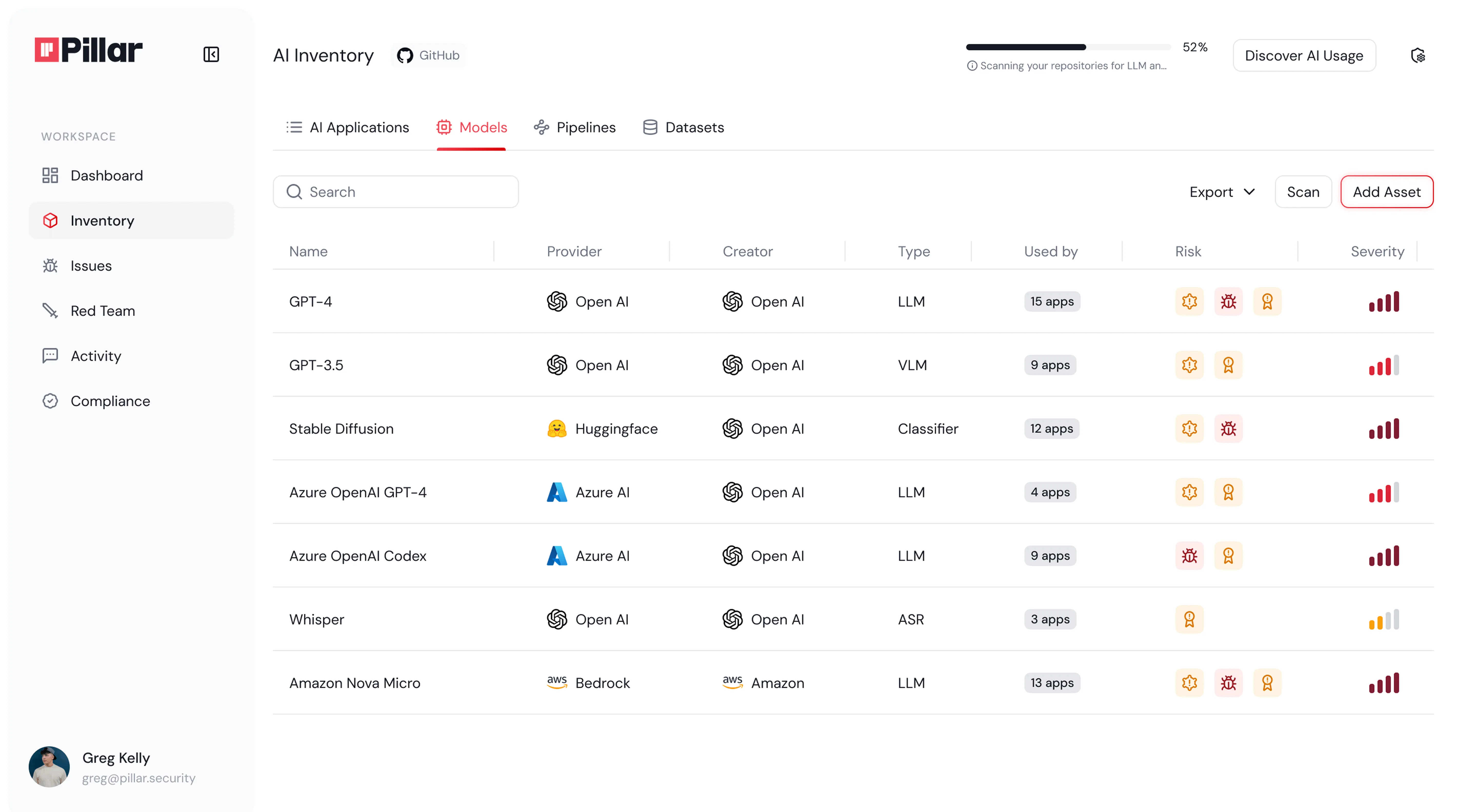
Task: Select Compliance in the workspace sidebar
Action: coord(110,401)
